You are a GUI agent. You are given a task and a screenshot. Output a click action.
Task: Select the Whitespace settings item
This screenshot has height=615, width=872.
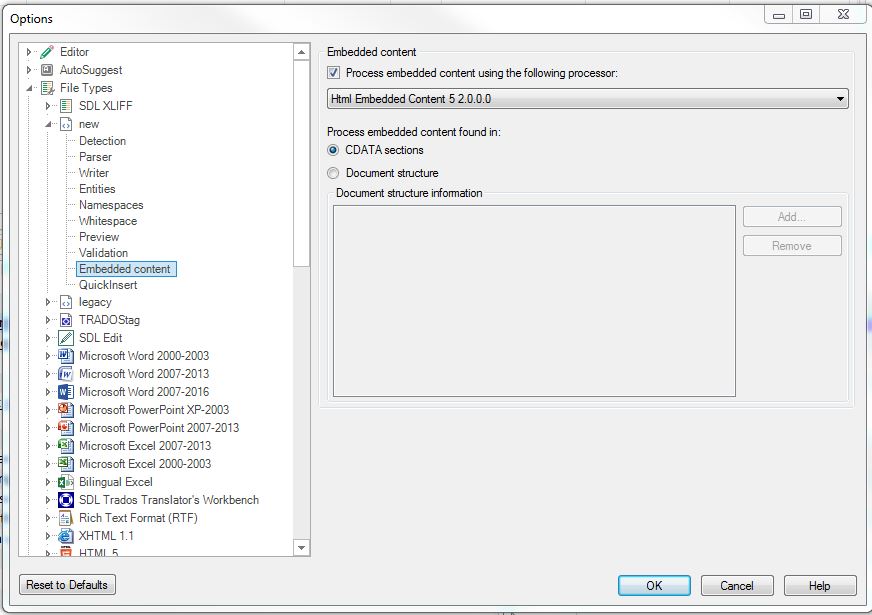tap(107, 221)
